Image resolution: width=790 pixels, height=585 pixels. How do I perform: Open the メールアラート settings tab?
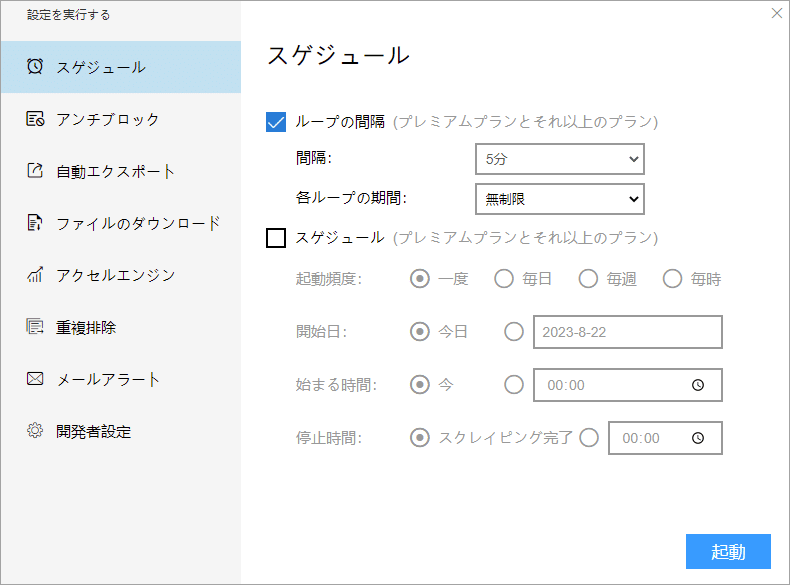click(107, 379)
